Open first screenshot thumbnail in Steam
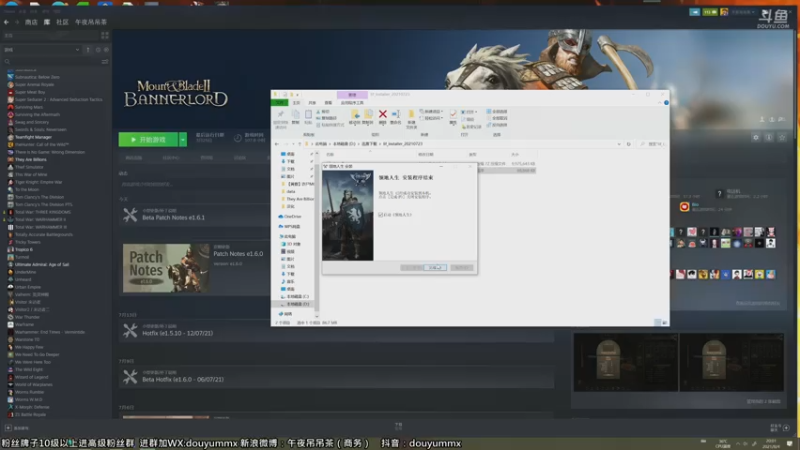Image resolution: width=800 pixels, height=450 pixels. 626,362
